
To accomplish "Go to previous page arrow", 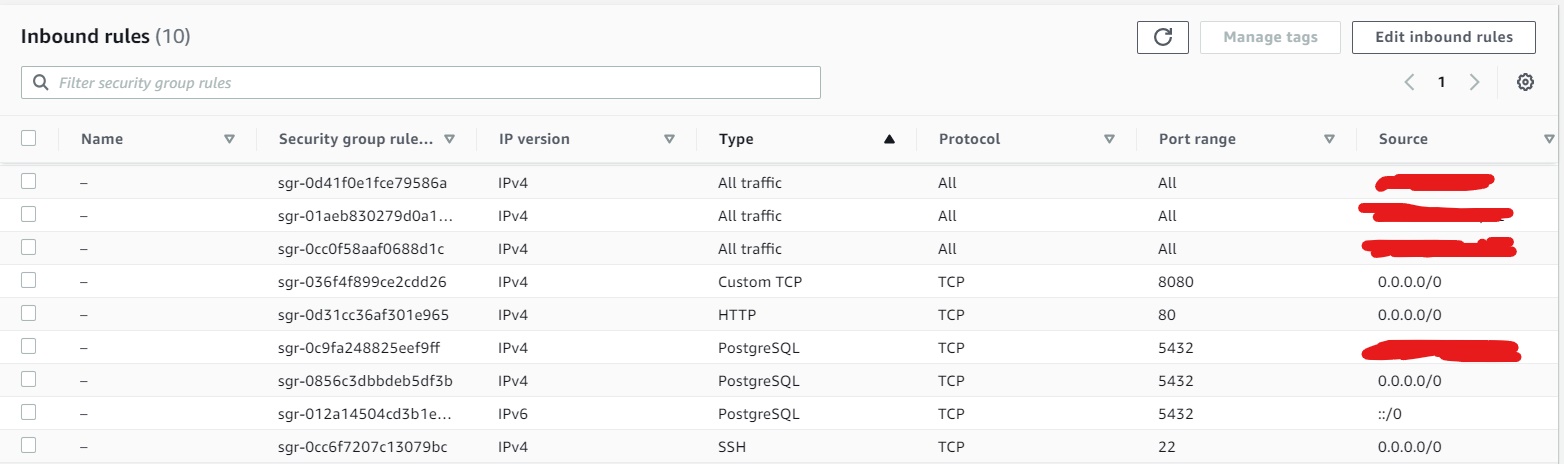I will [x=1409, y=82].
